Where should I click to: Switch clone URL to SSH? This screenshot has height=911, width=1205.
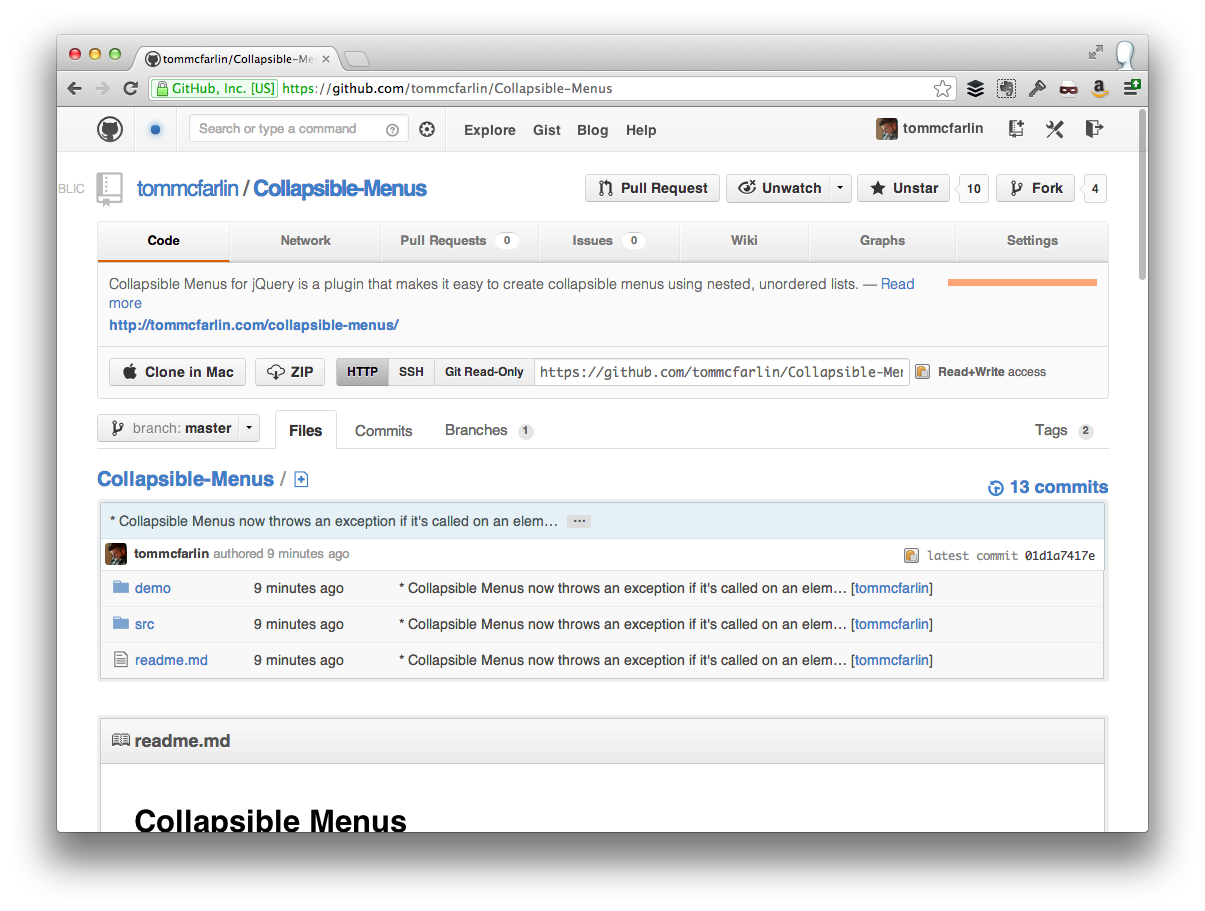tap(411, 371)
